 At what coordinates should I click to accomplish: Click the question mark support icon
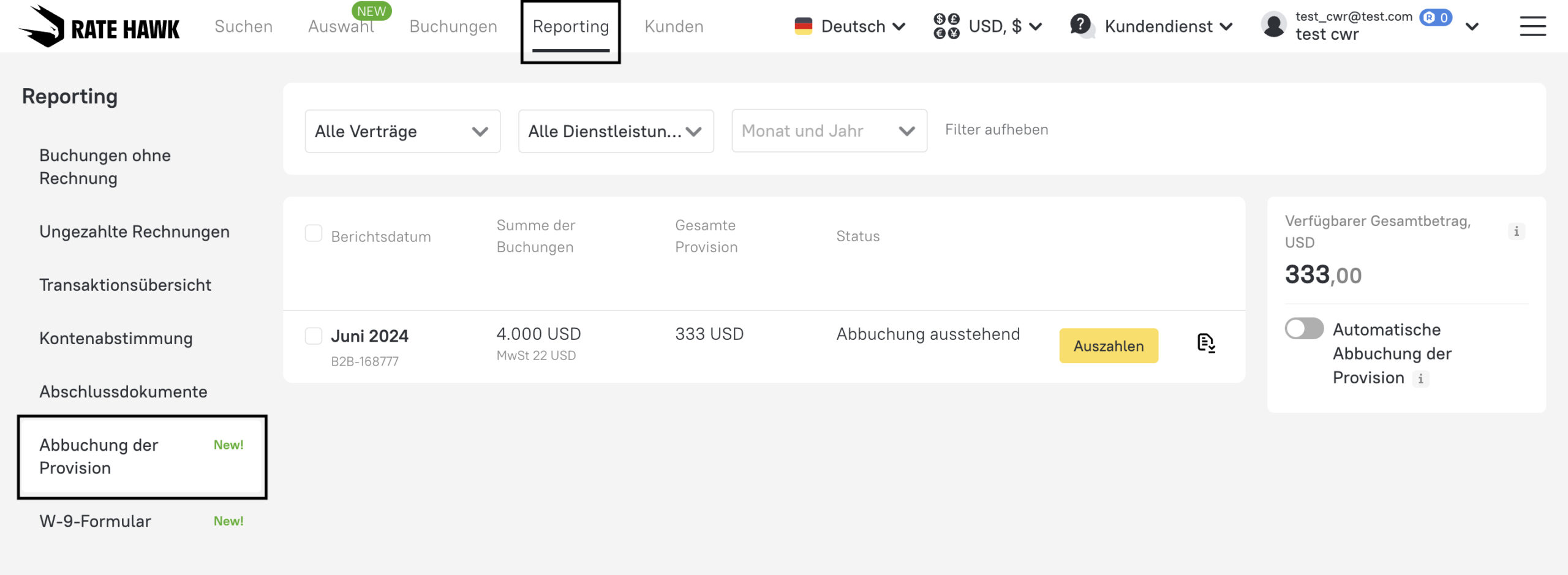coord(1081,26)
